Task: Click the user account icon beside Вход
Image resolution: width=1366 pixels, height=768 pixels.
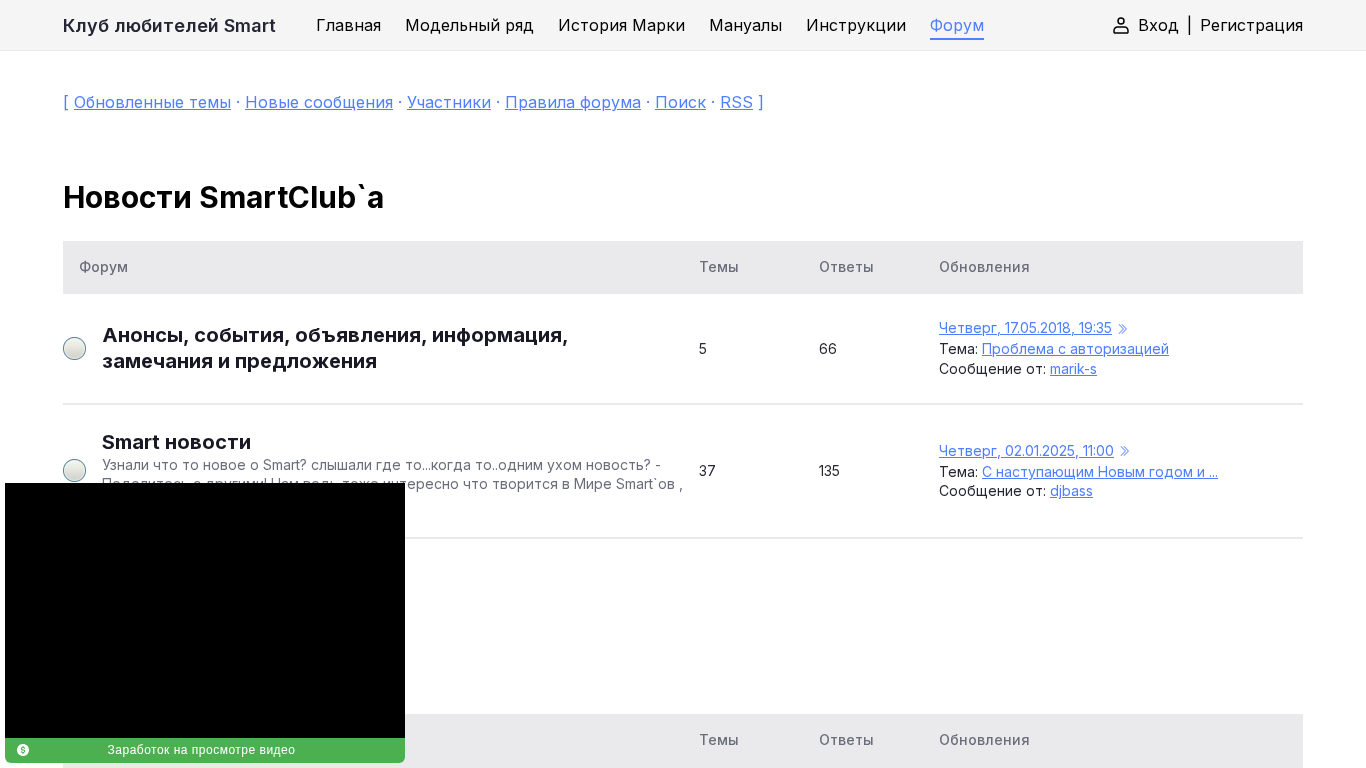Action: 1121,25
